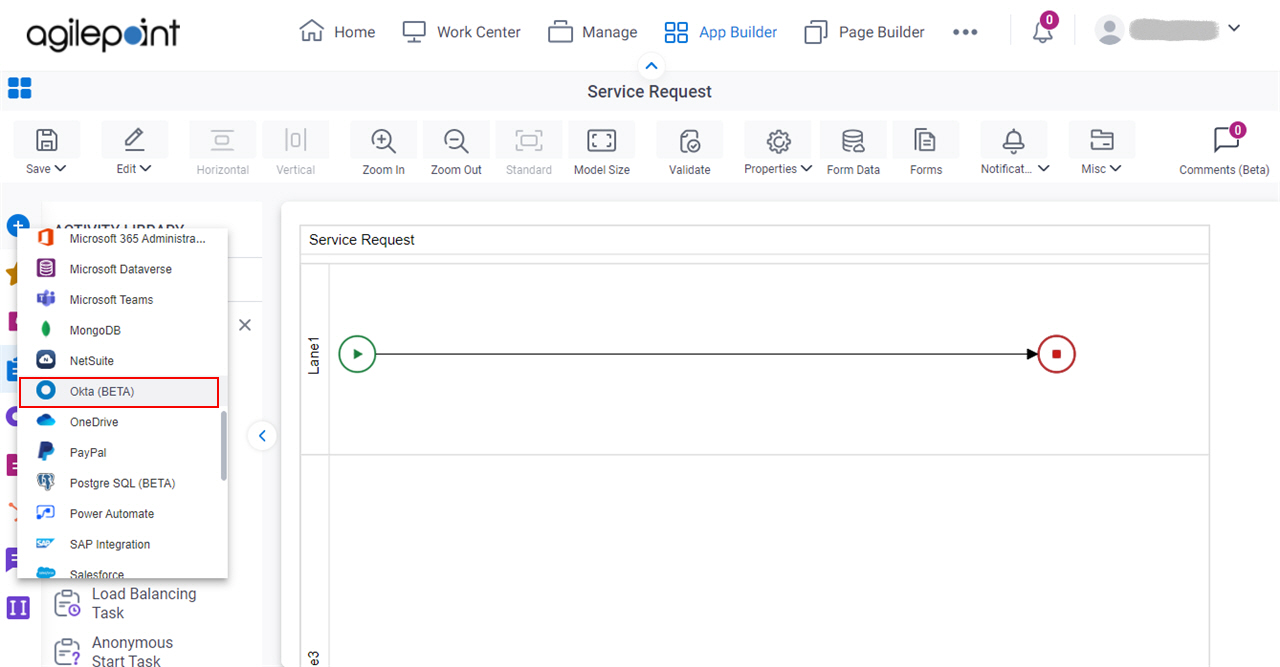Click the Service Request pool title

362,240
